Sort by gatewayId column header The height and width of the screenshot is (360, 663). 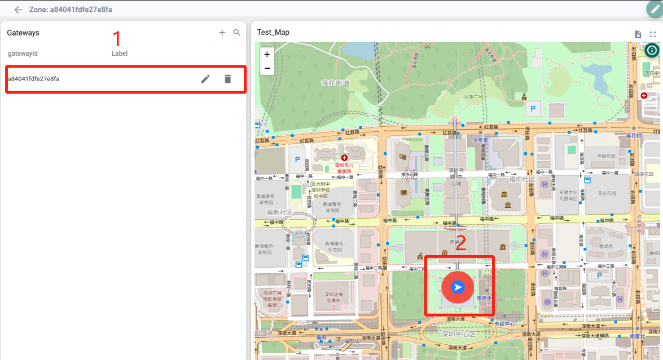(x=23, y=54)
